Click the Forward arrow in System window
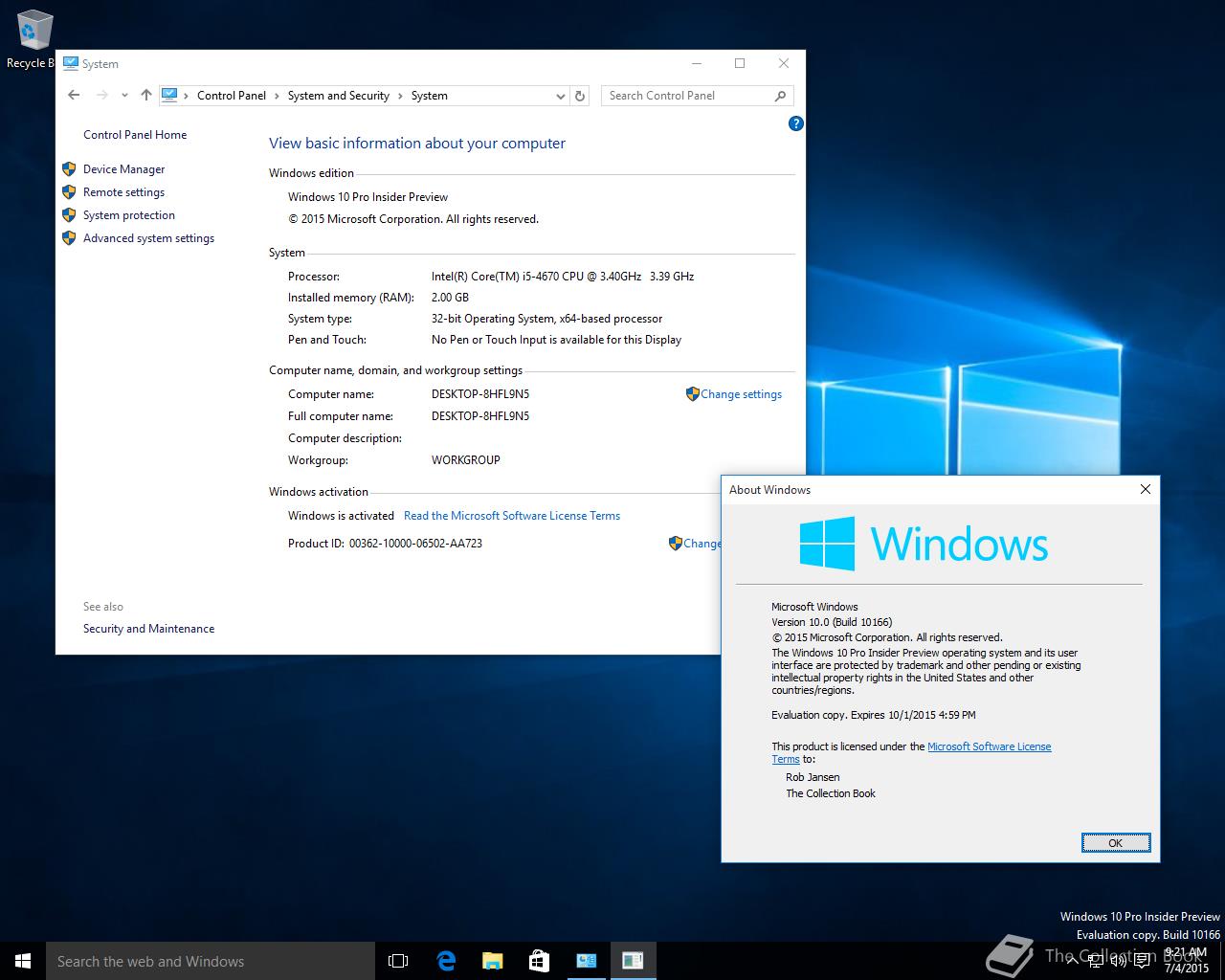The height and width of the screenshot is (980, 1225). click(x=101, y=95)
